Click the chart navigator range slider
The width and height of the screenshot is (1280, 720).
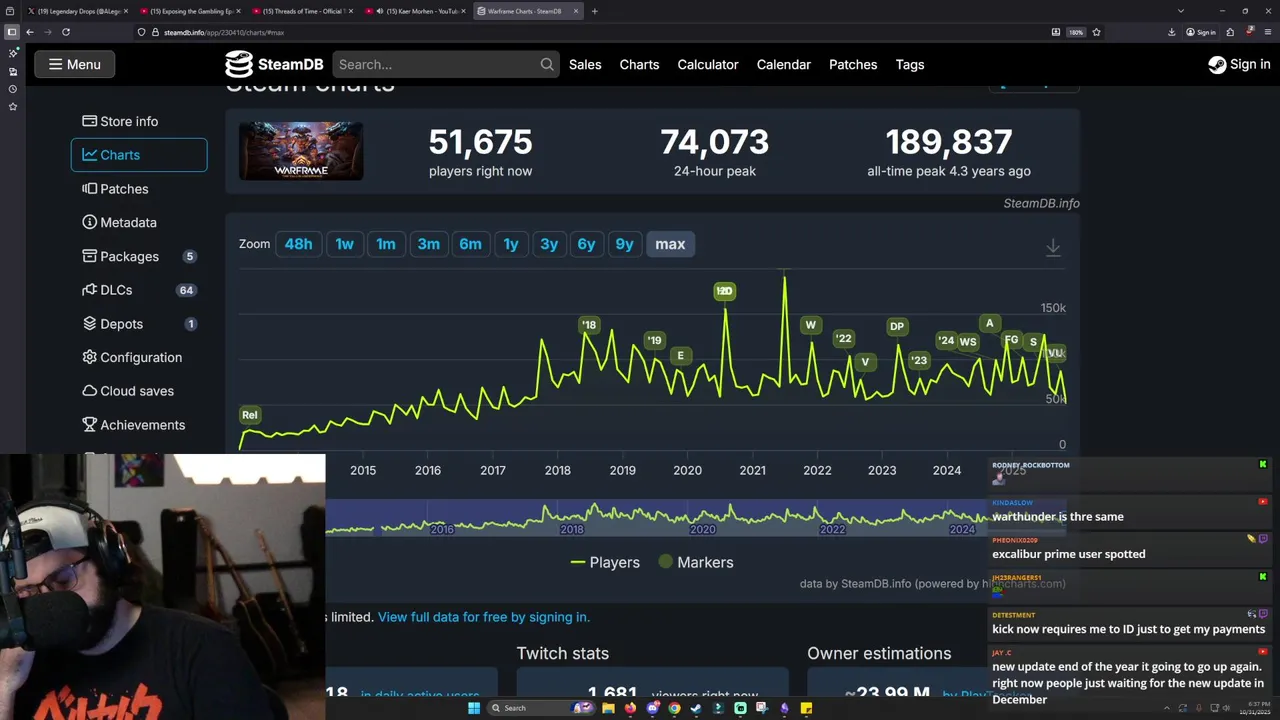tap(655, 518)
